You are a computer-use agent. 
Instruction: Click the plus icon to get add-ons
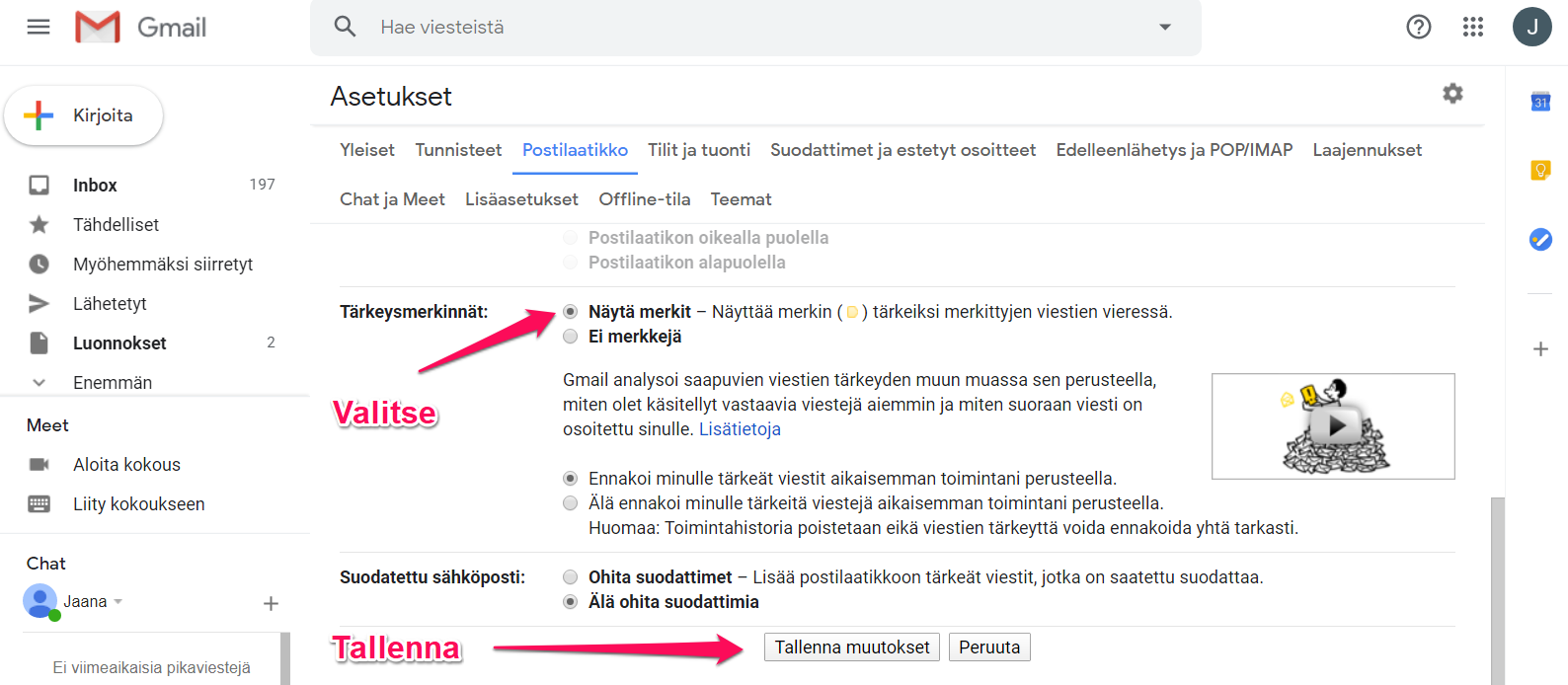point(1540,348)
